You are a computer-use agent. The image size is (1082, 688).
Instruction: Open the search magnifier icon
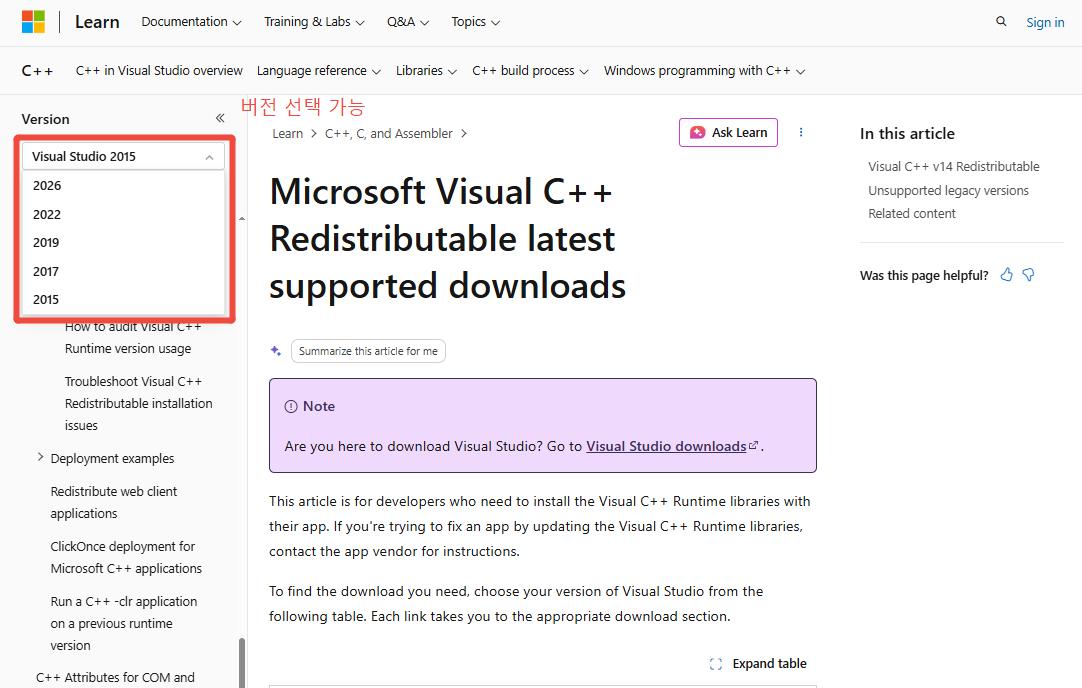1001,21
